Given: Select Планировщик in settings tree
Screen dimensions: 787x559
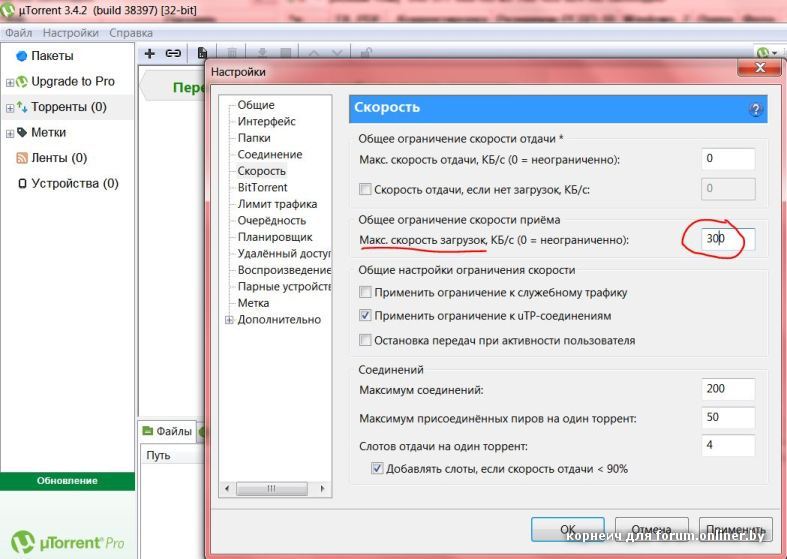Looking at the screenshot, I should click(x=275, y=237).
